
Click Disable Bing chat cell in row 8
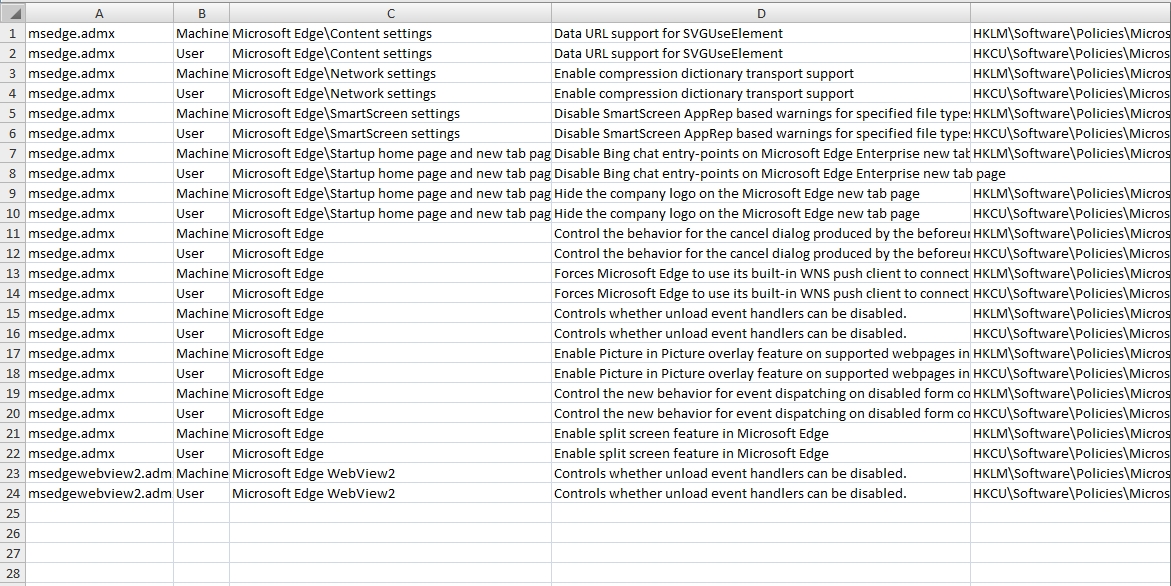761,173
